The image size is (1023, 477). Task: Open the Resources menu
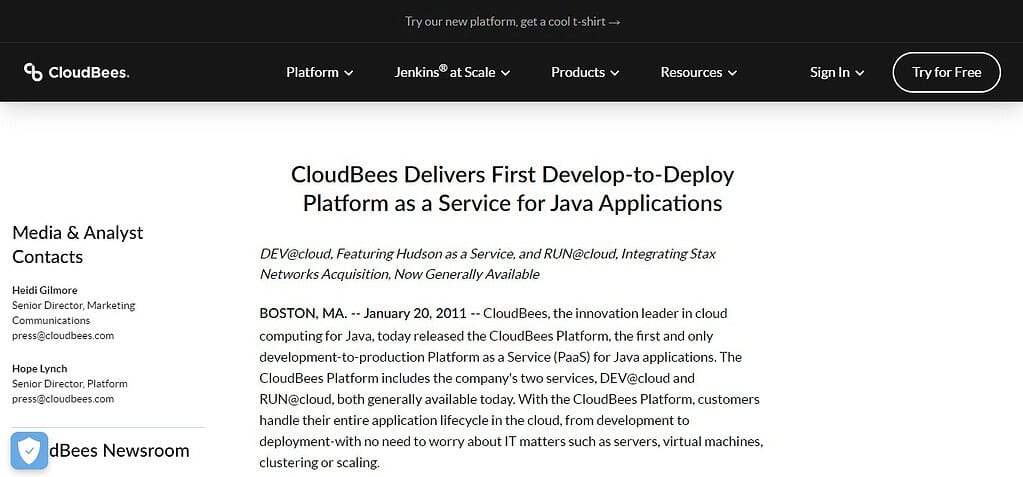coord(698,72)
